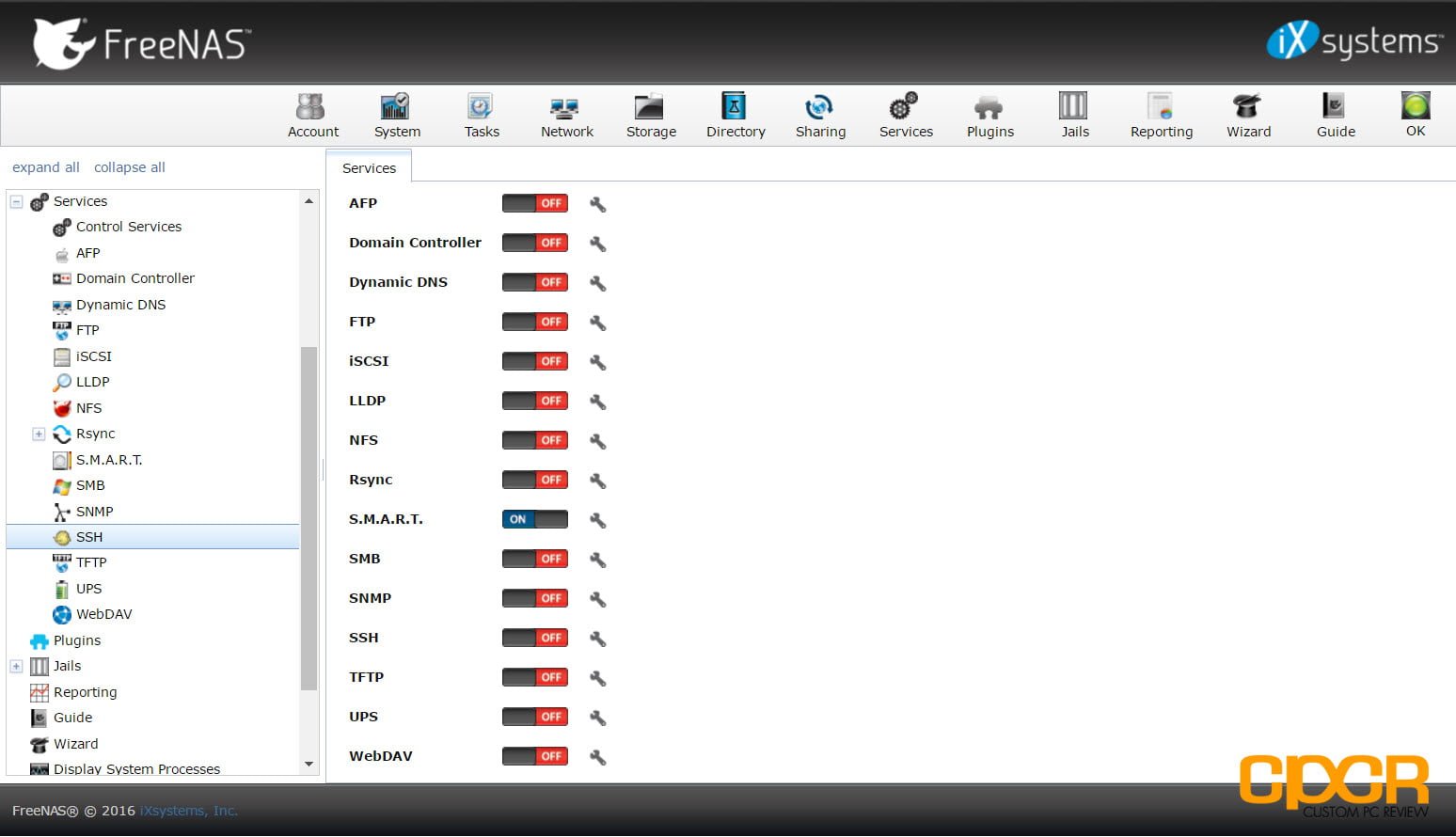Turn on the AFP service toggle
Screen dimensions: 1456x837
(535, 203)
